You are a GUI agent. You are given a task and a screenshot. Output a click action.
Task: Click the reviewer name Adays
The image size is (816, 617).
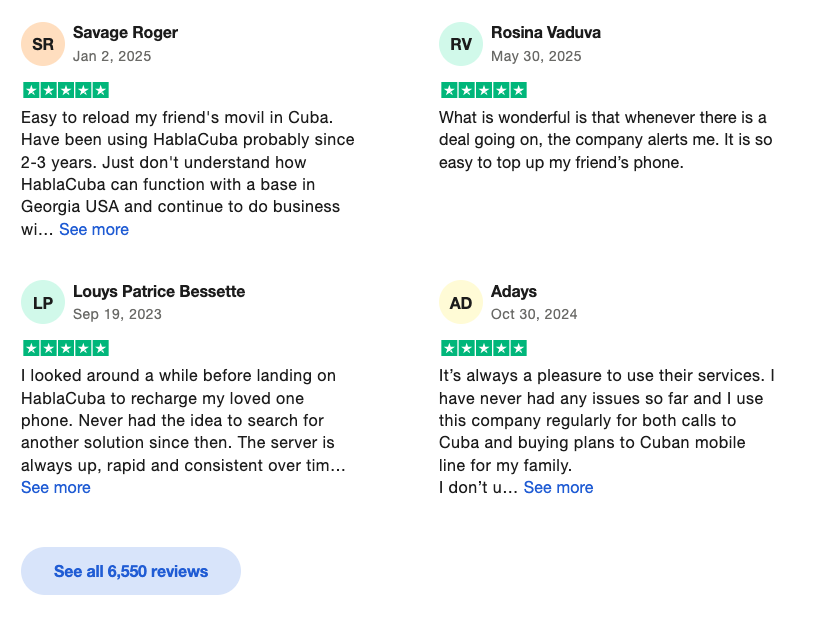(x=514, y=291)
